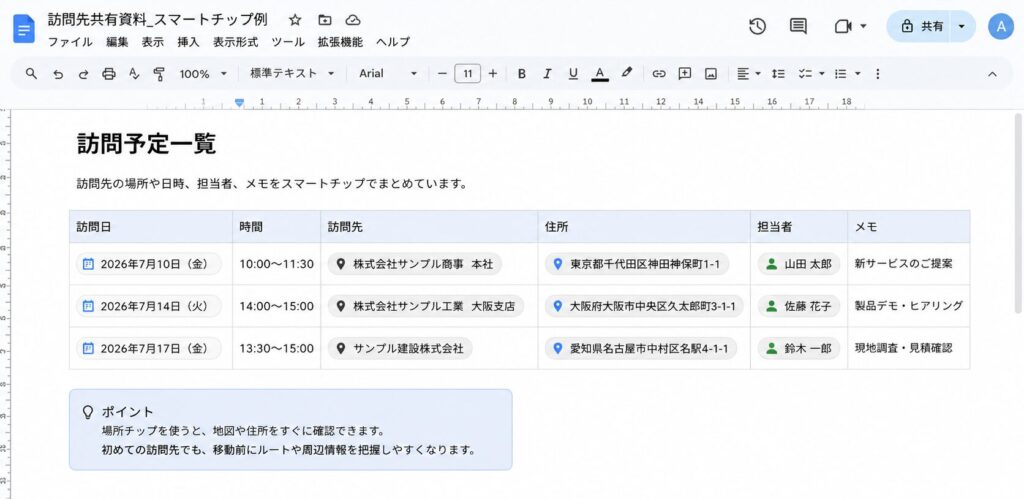1024x499 pixels.
Task: Open the highlight color pen
Action: [626, 74]
